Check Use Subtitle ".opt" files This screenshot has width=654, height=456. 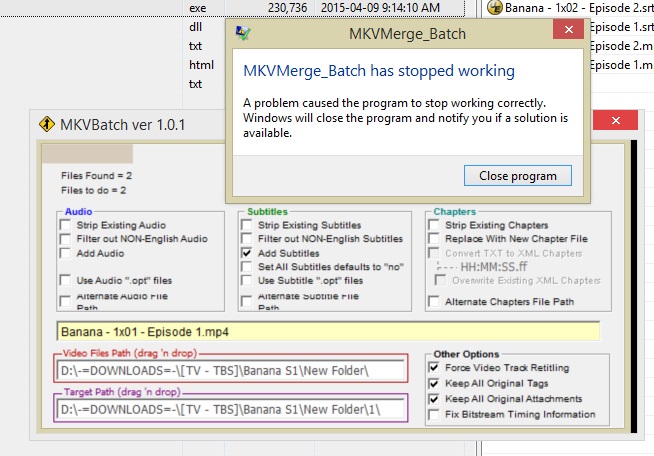coord(247,280)
